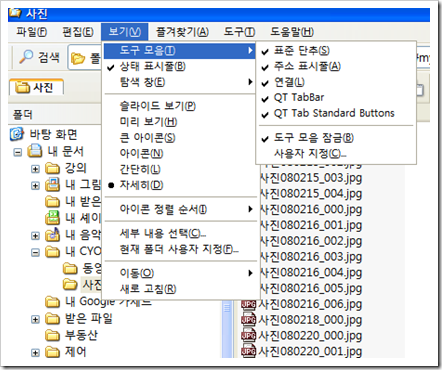Collapse the 내 문서 tree node

tap(18, 152)
